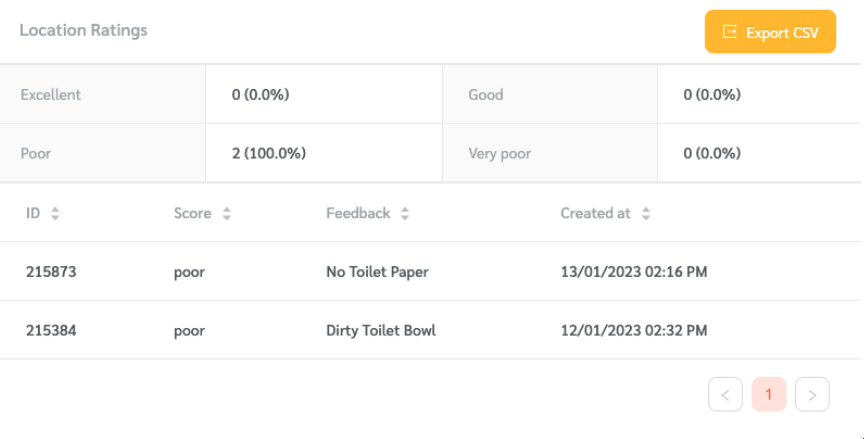Sort by Created at arrow icon
The height and width of the screenshot is (439, 864).
coord(646,213)
